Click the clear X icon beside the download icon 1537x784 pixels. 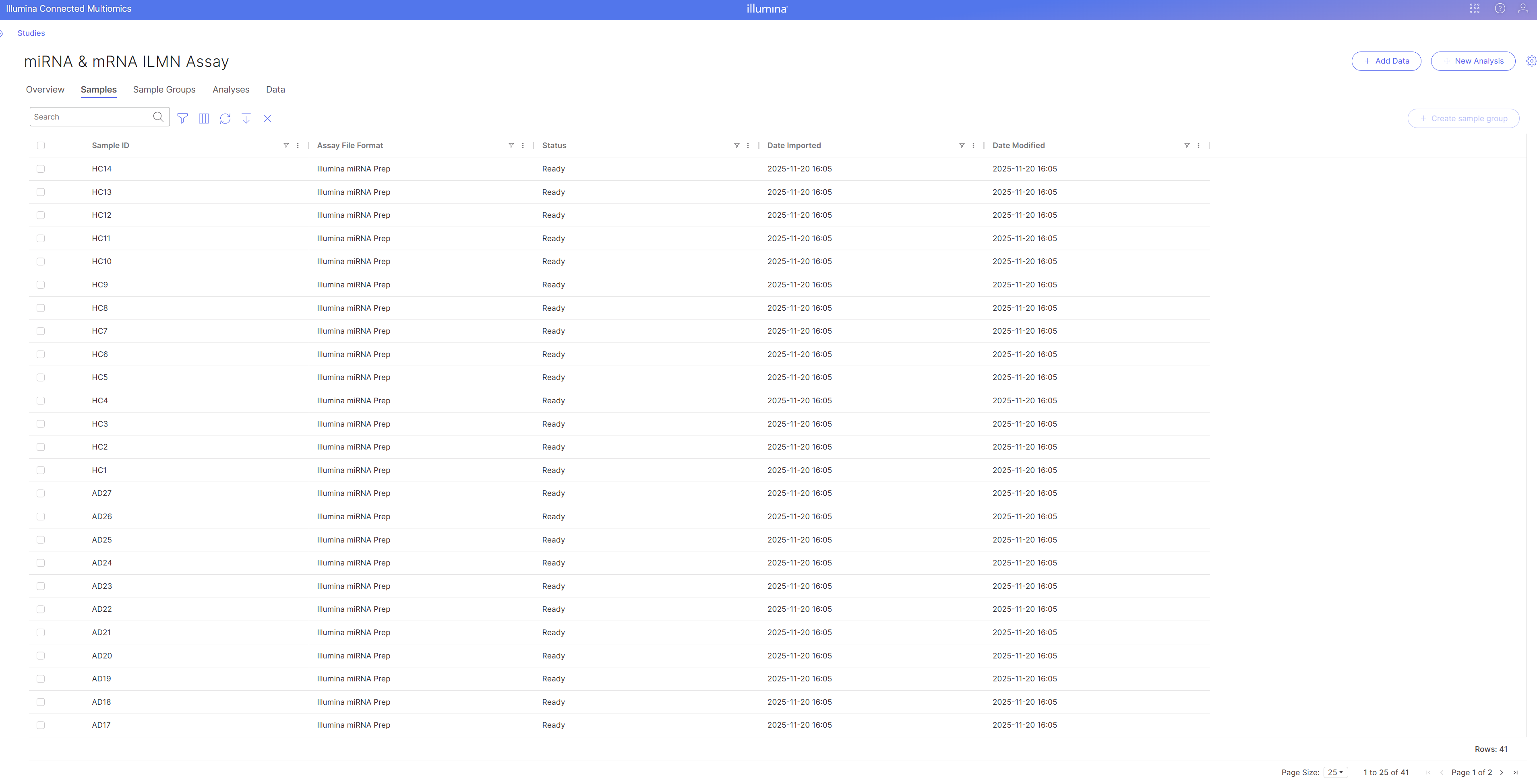coord(267,118)
